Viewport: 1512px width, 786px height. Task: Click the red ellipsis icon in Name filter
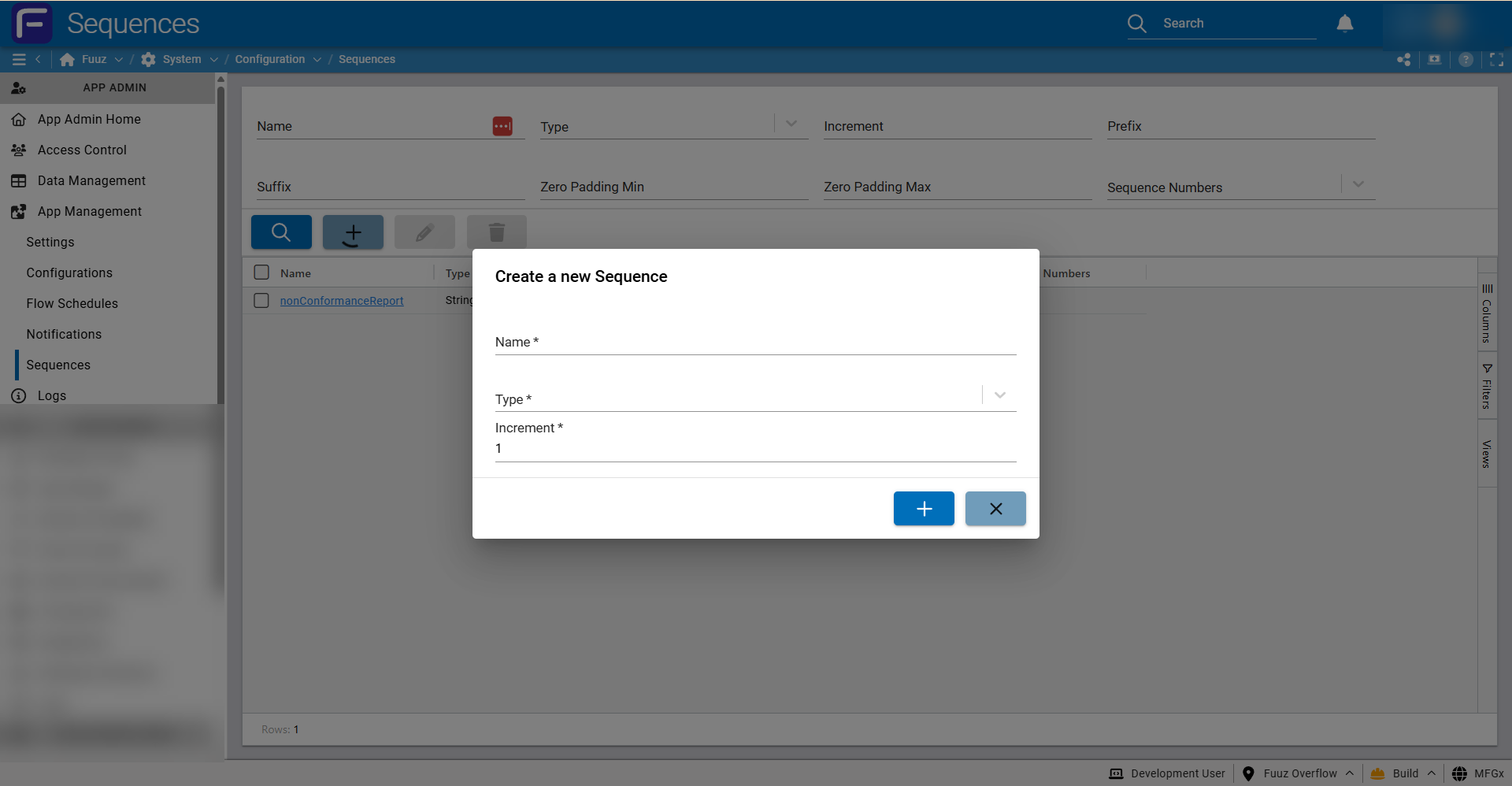click(502, 126)
